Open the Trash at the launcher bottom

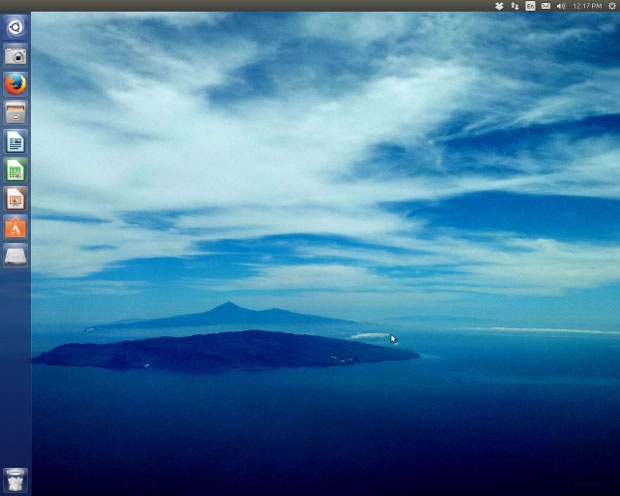(x=15, y=480)
